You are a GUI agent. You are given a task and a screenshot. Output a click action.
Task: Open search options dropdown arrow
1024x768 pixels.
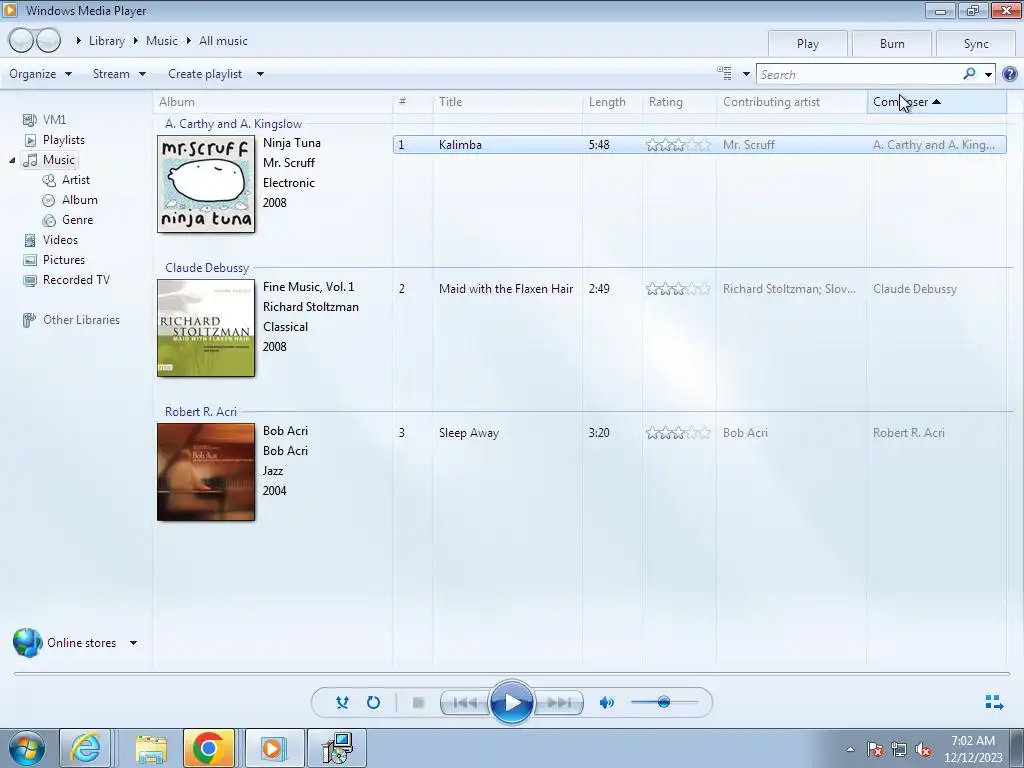tap(988, 74)
